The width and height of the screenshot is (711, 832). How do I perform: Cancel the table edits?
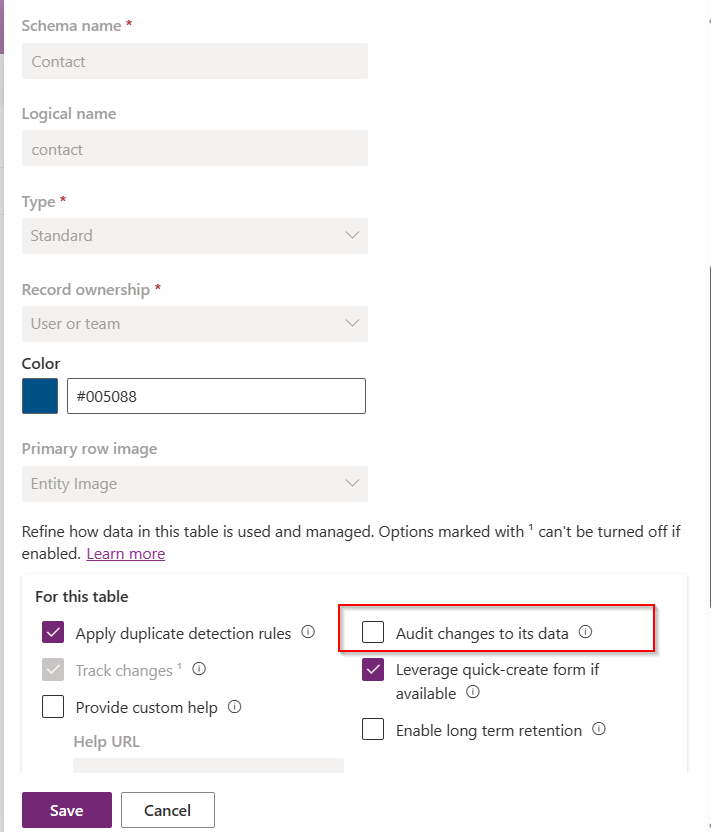point(168,810)
